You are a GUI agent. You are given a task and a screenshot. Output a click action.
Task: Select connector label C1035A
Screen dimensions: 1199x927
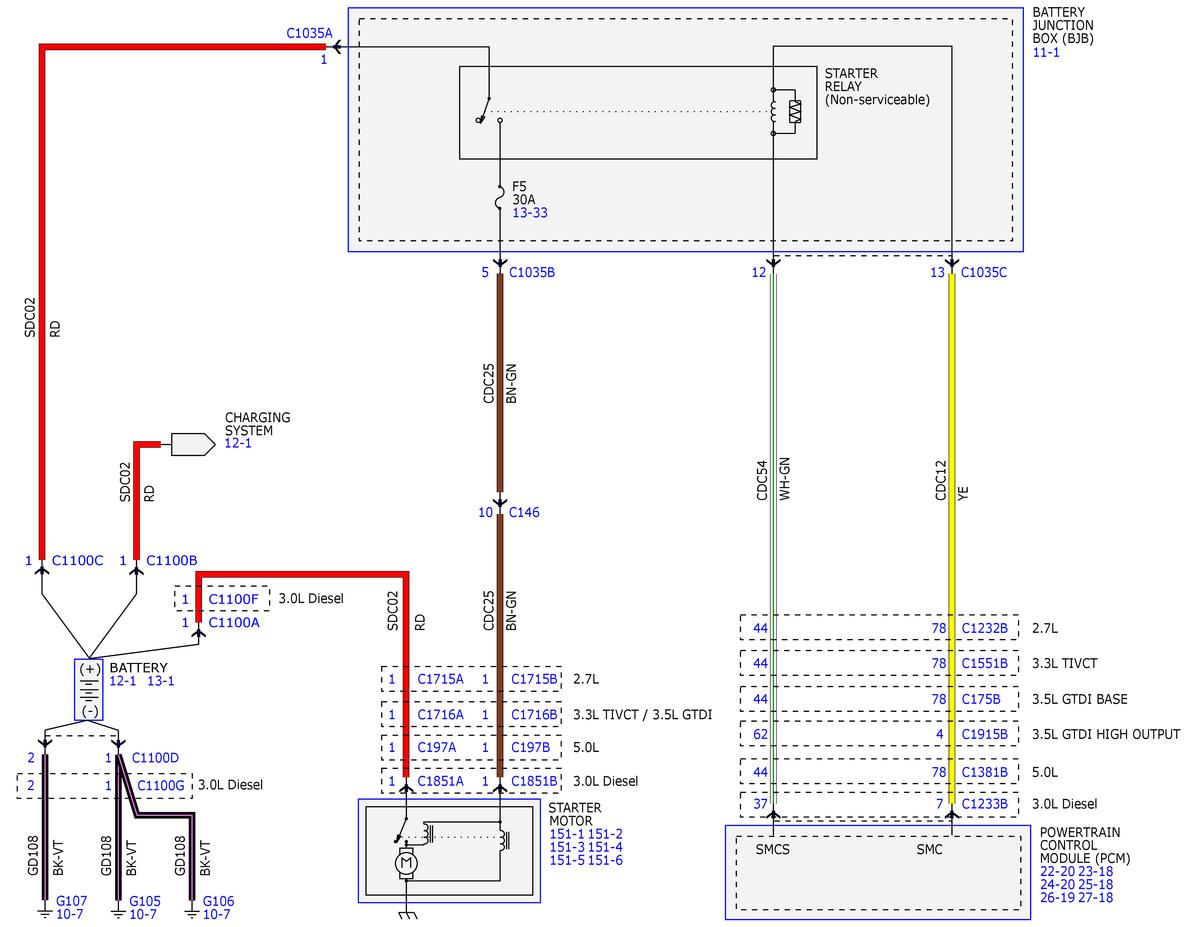309,33
